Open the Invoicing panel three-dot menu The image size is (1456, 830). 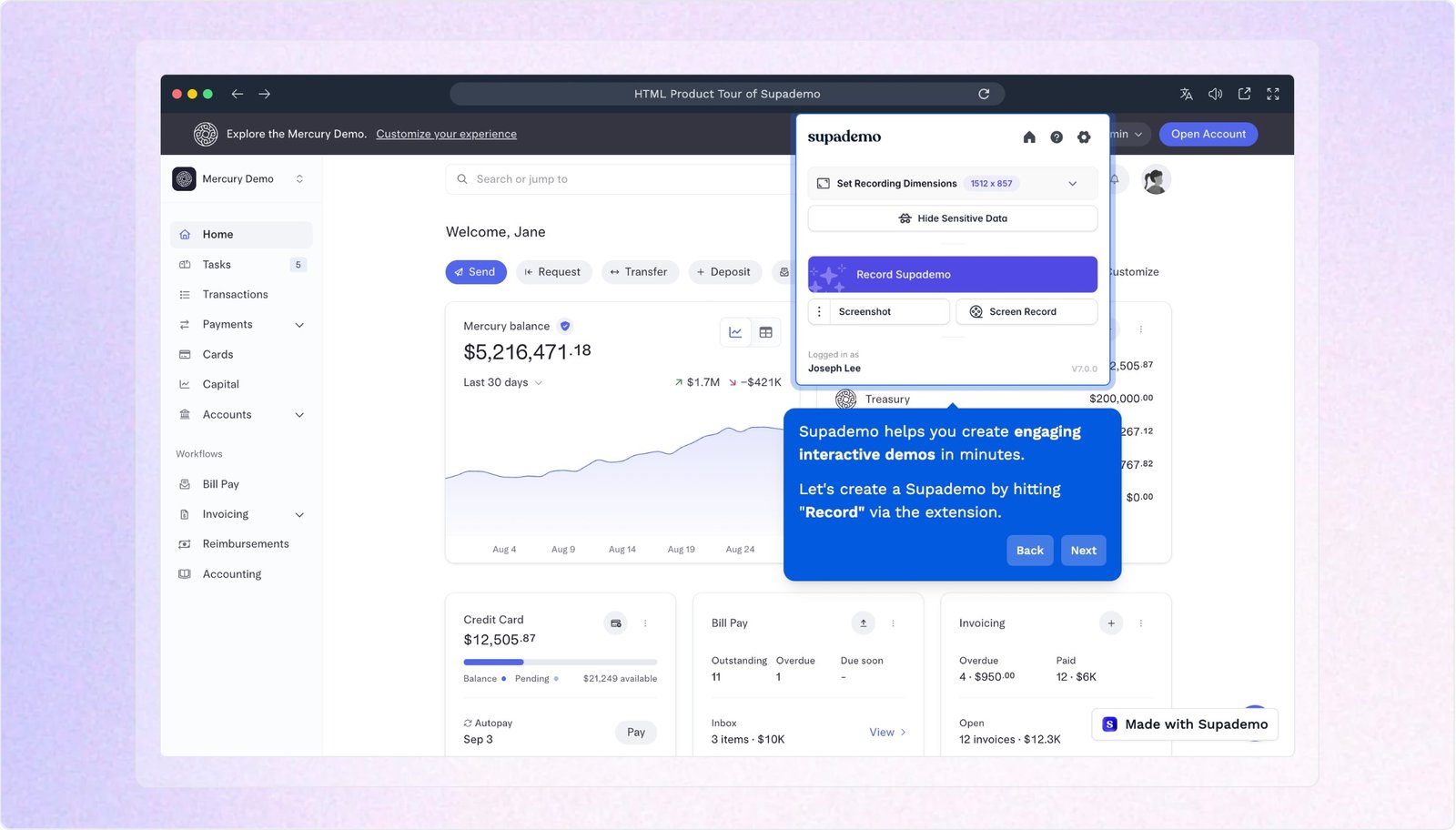[x=1140, y=623]
